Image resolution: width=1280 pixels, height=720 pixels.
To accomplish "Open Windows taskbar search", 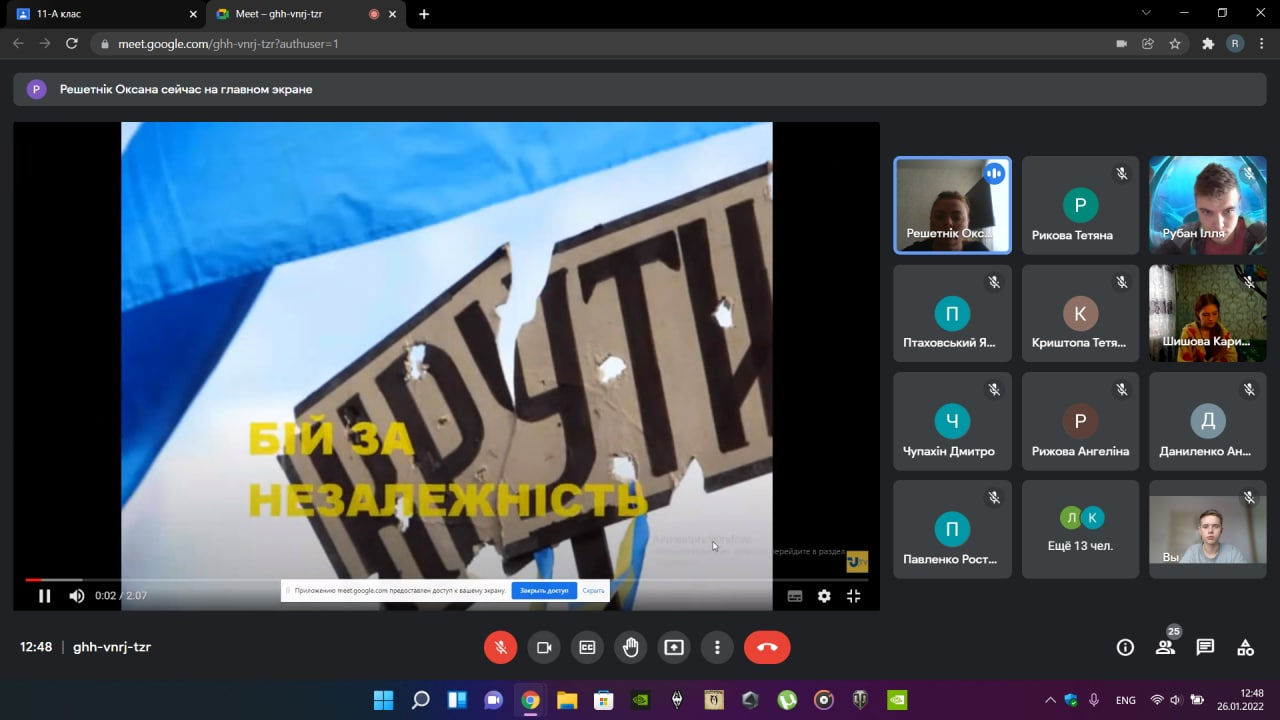I will tap(420, 700).
